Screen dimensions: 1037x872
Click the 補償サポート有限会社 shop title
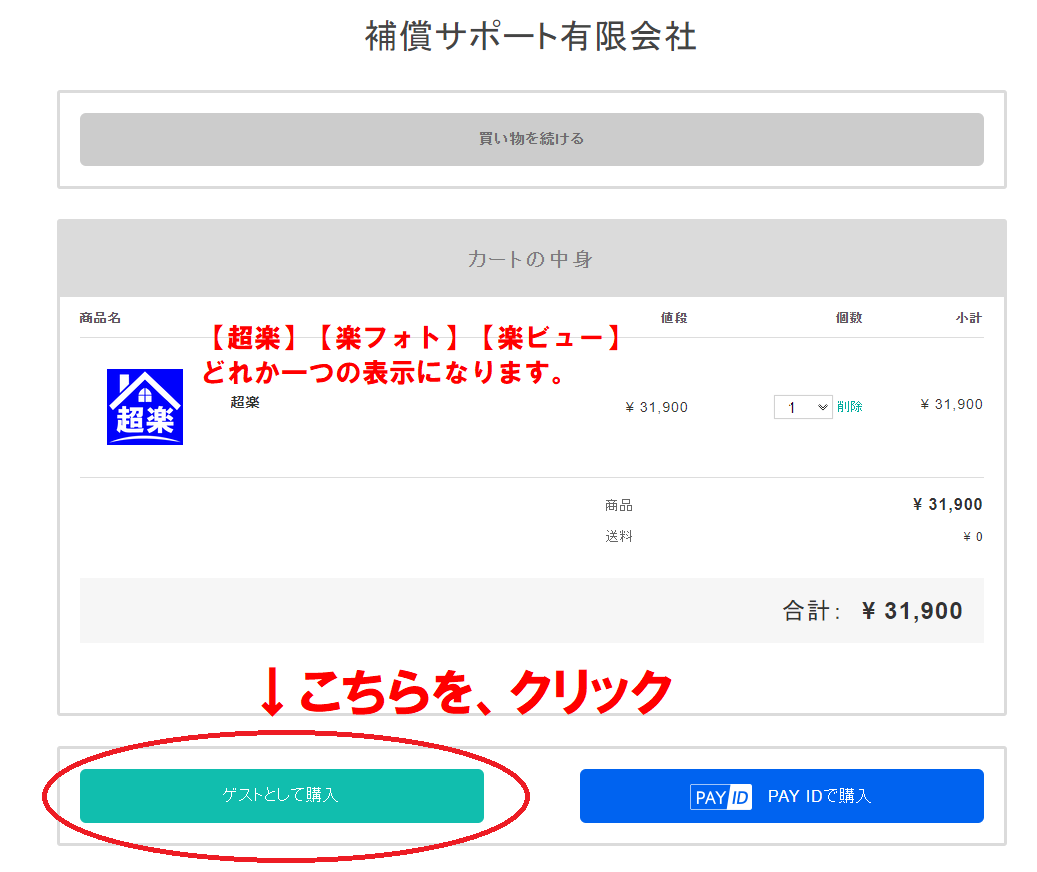pos(530,37)
